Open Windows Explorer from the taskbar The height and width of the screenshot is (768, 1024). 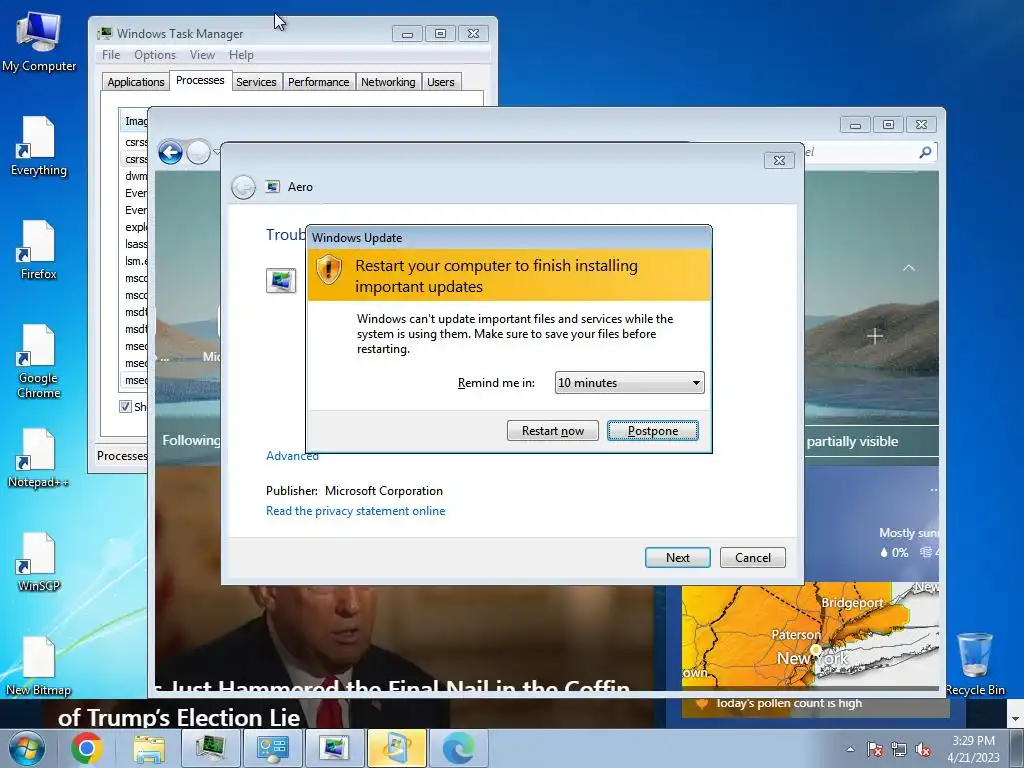pyautogui.click(x=149, y=748)
